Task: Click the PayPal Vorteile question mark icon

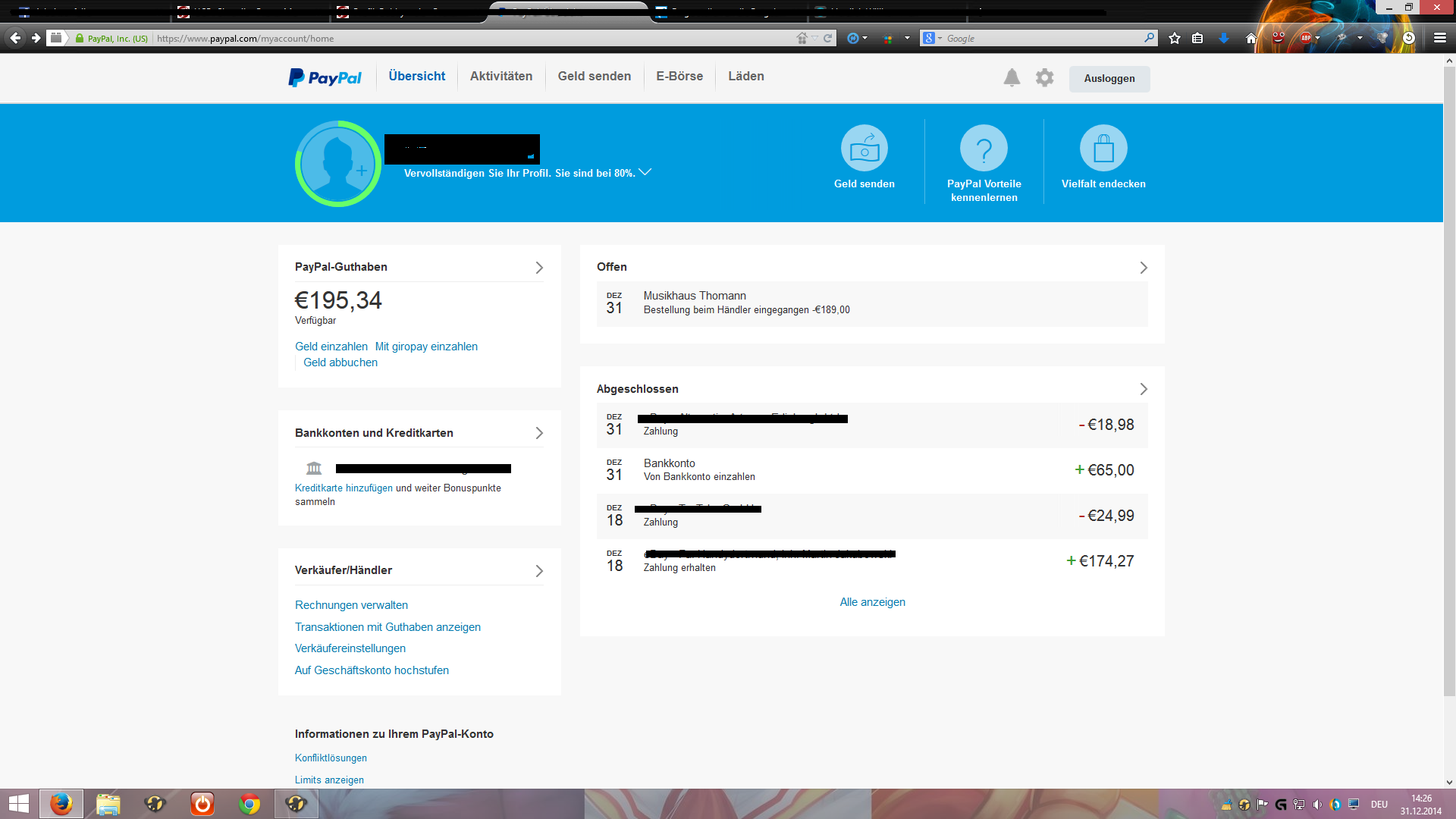Action: point(984,148)
